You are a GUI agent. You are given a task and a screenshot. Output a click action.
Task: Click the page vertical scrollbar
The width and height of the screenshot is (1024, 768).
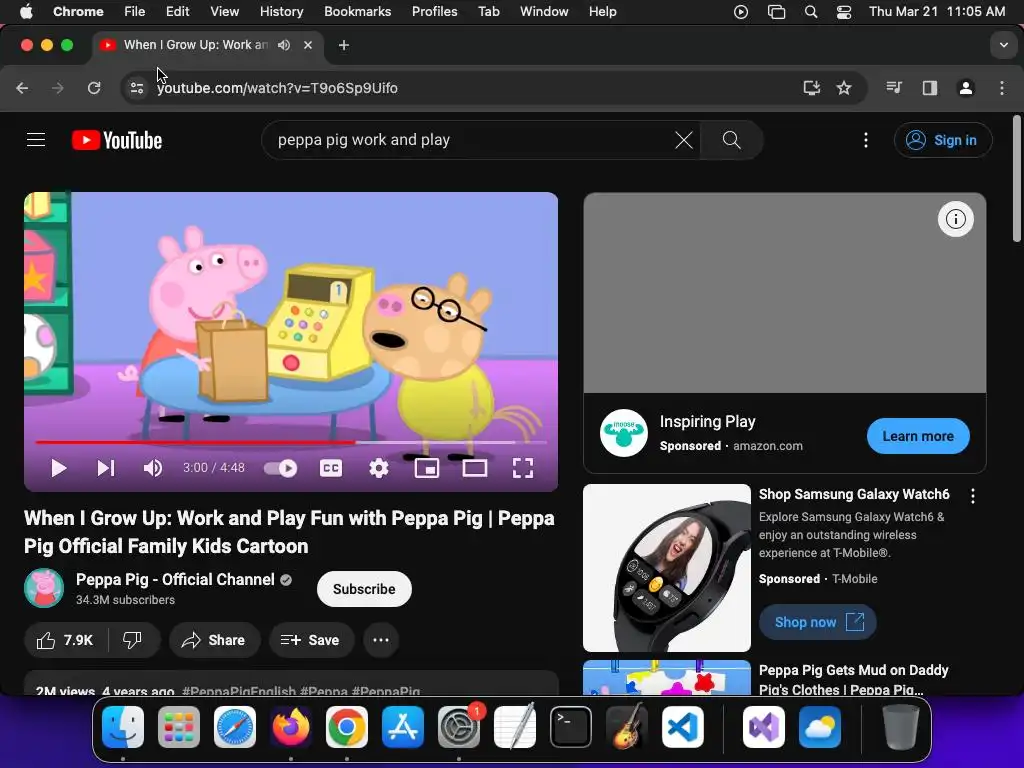point(1017,179)
